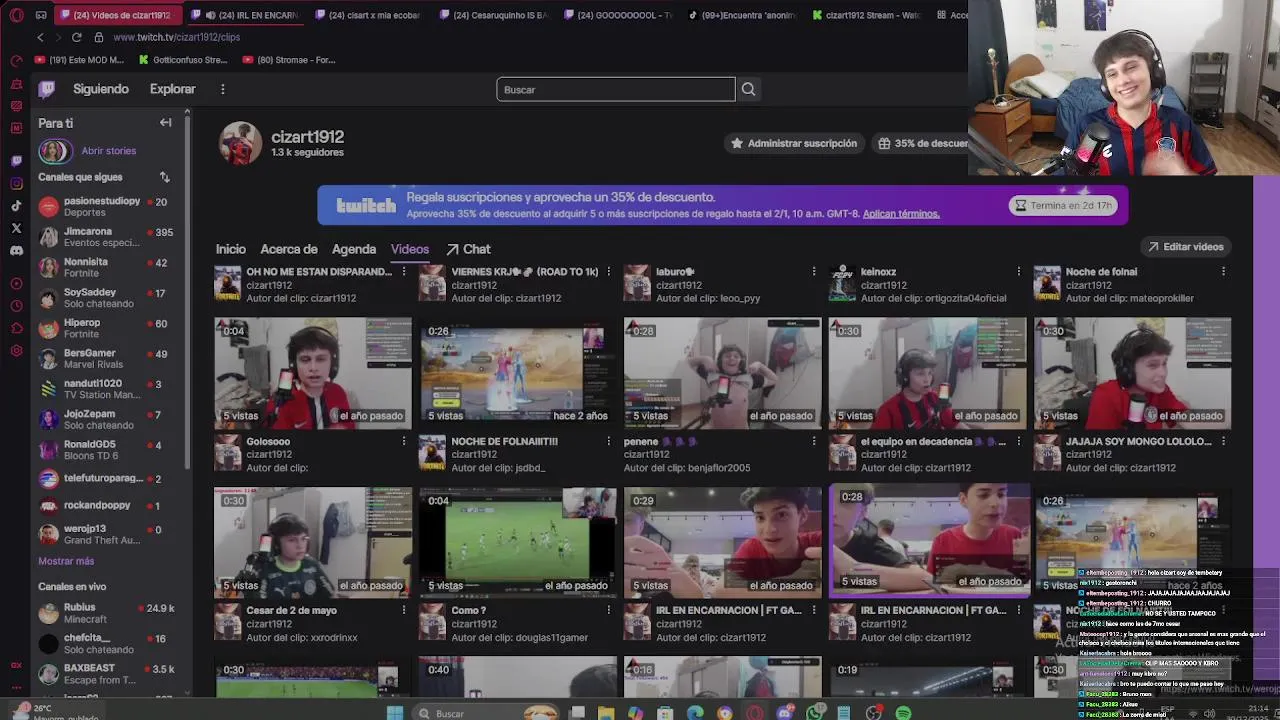Click Editar videos button
Image resolution: width=1280 pixels, height=720 pixels.
[x=1185, y=247]
